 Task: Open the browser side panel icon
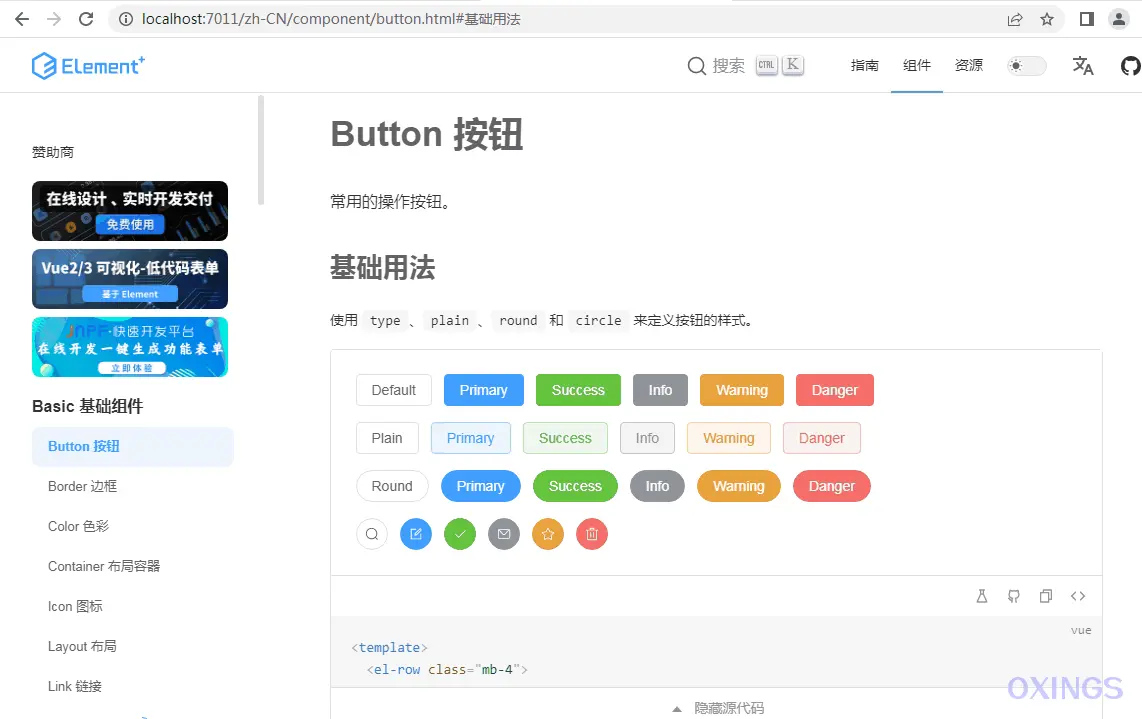click(1087, 19)
